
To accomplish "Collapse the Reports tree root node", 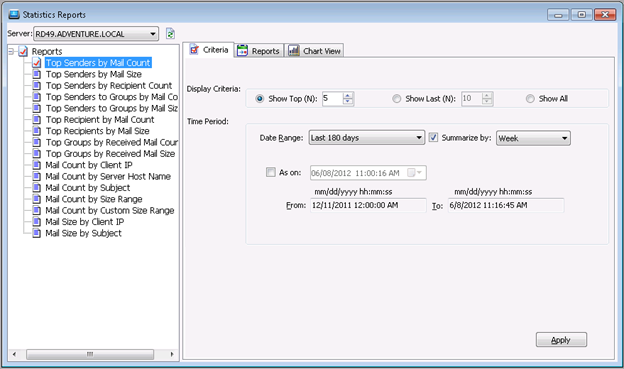I will (x=11, y=51).
